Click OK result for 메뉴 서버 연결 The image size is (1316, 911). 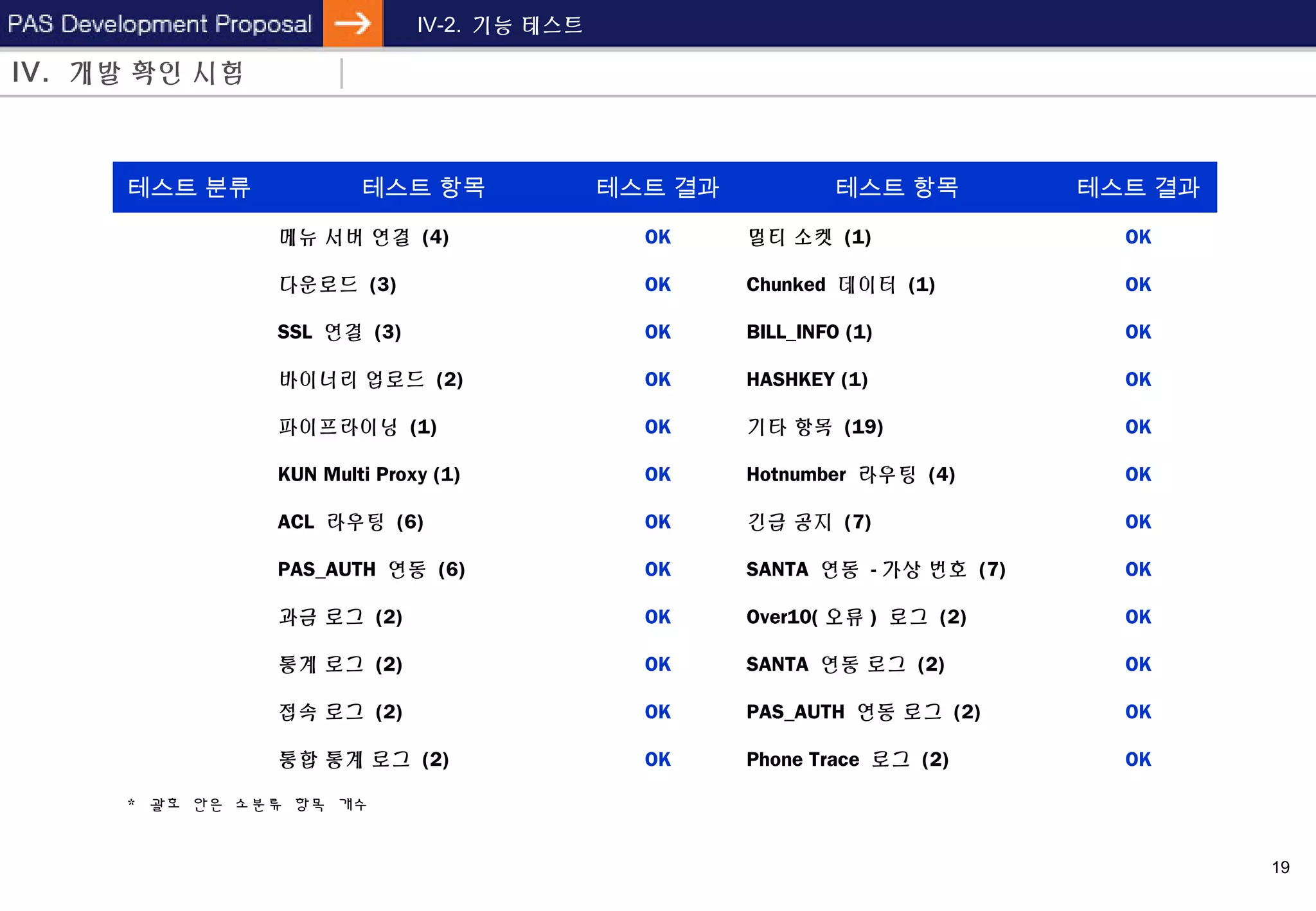(657, 237)
